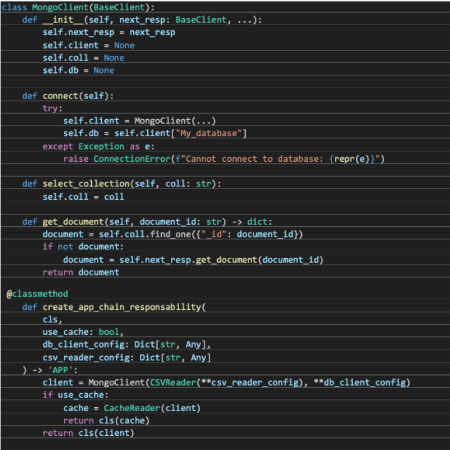Click the class MongoClient definition line
Image resolution: width=450 pixels, height=450 pixels.
pos(78,7)
